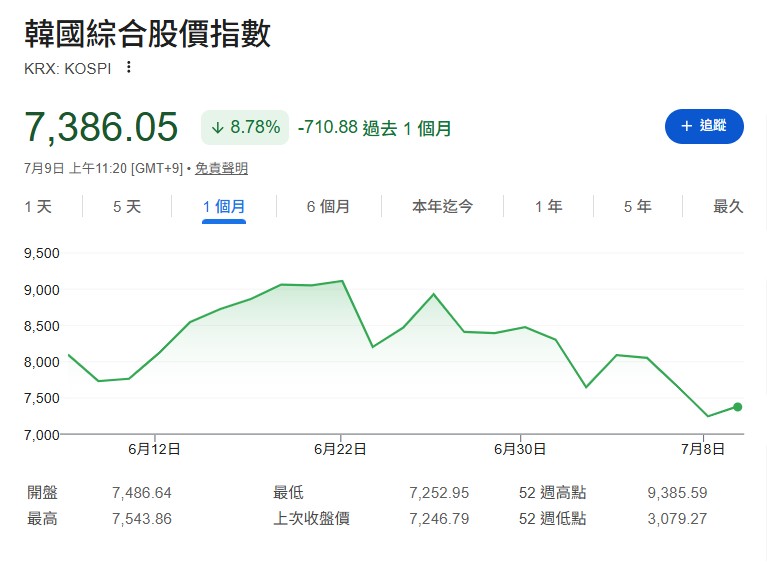The height and width of the screenshot is (564, 767).
Task: Click the 7,500 y-axis label
Action: [42, 398]
